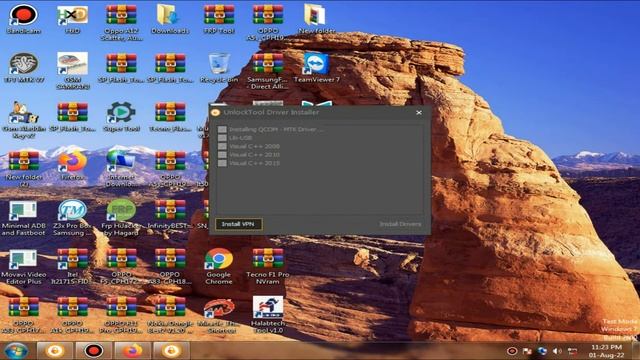Click the volume speaker tray icon

[x=557, y=351]
